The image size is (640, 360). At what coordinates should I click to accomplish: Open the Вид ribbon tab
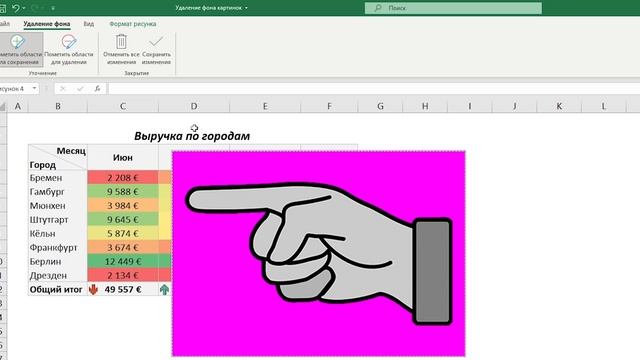tap(89, 24)
